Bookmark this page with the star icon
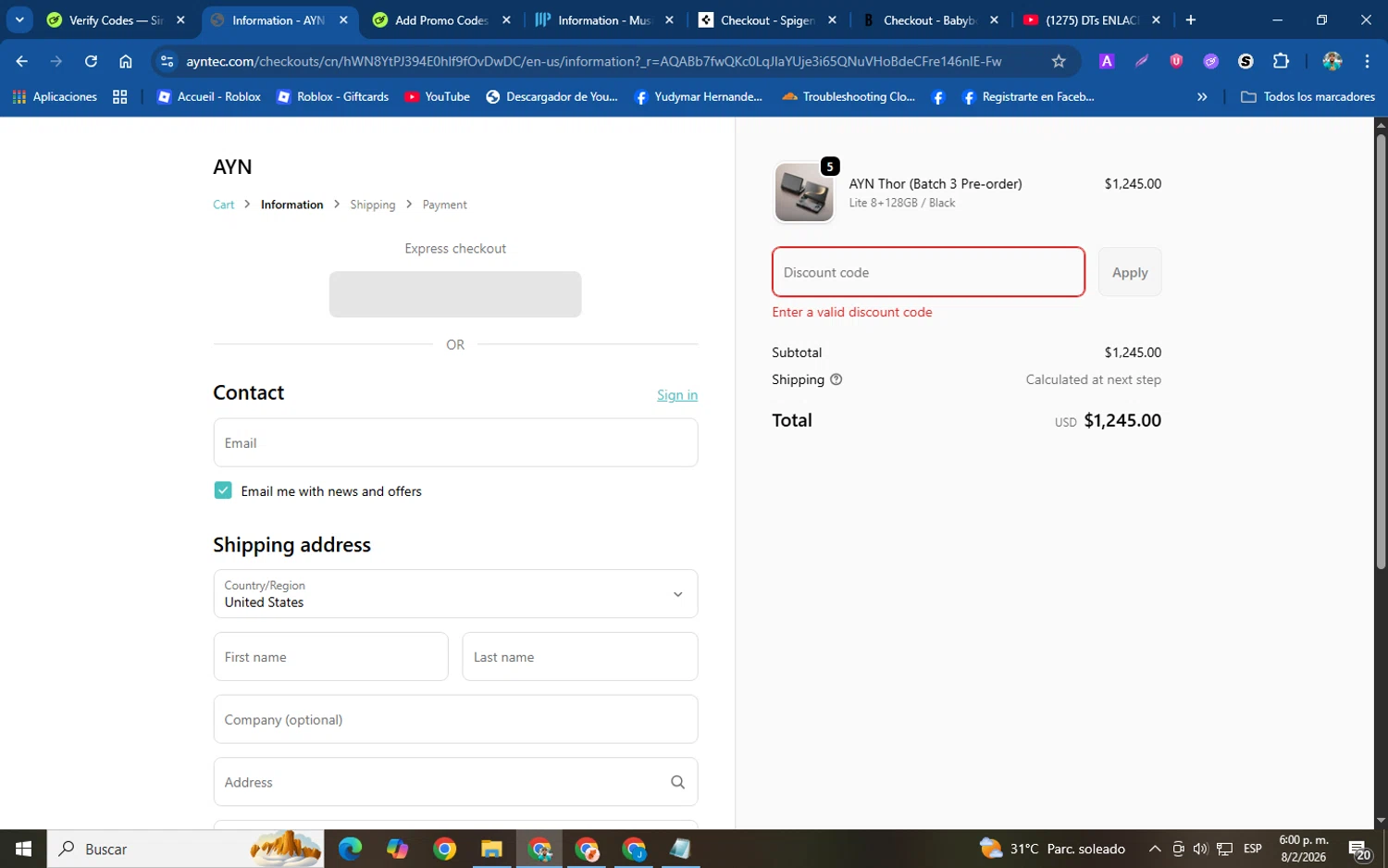The width and height of the screenshot is (1388, 868). point(1059,61)
